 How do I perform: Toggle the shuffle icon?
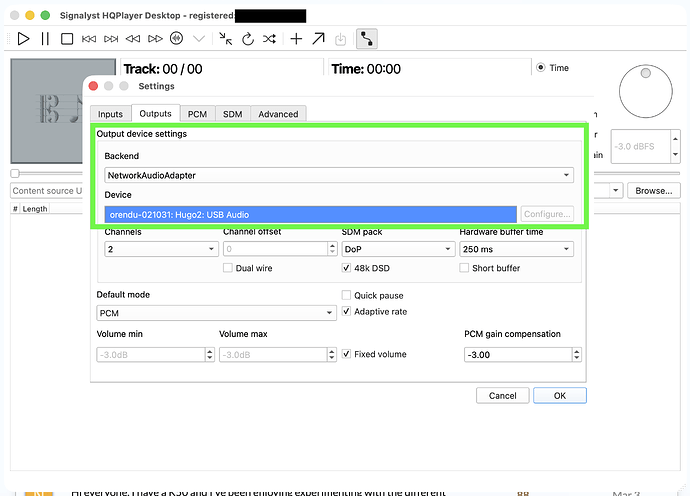point(269,39)
